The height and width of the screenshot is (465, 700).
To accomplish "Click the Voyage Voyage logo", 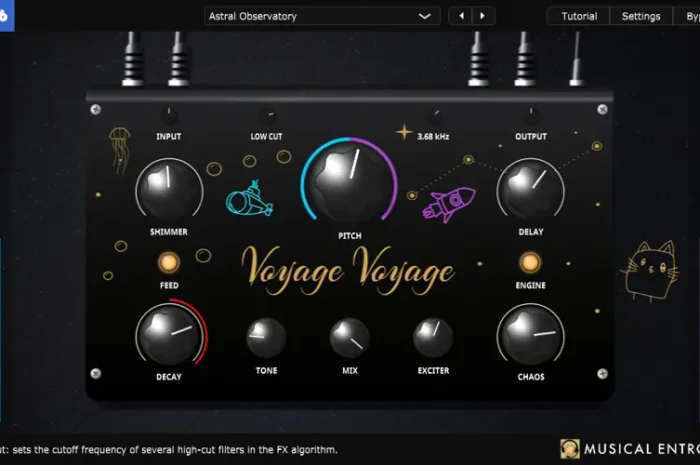I will pos(348,271).
